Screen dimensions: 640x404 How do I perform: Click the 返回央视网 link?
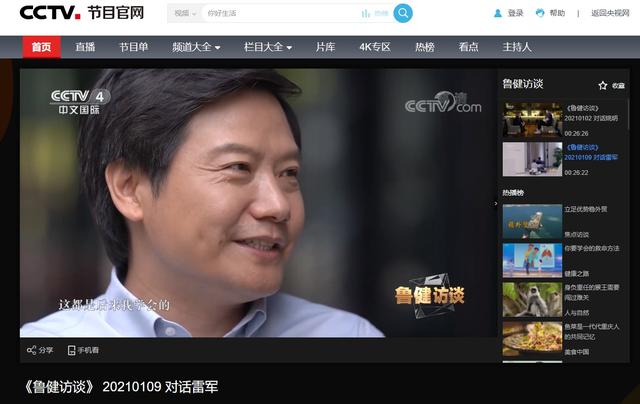(611, 13)
